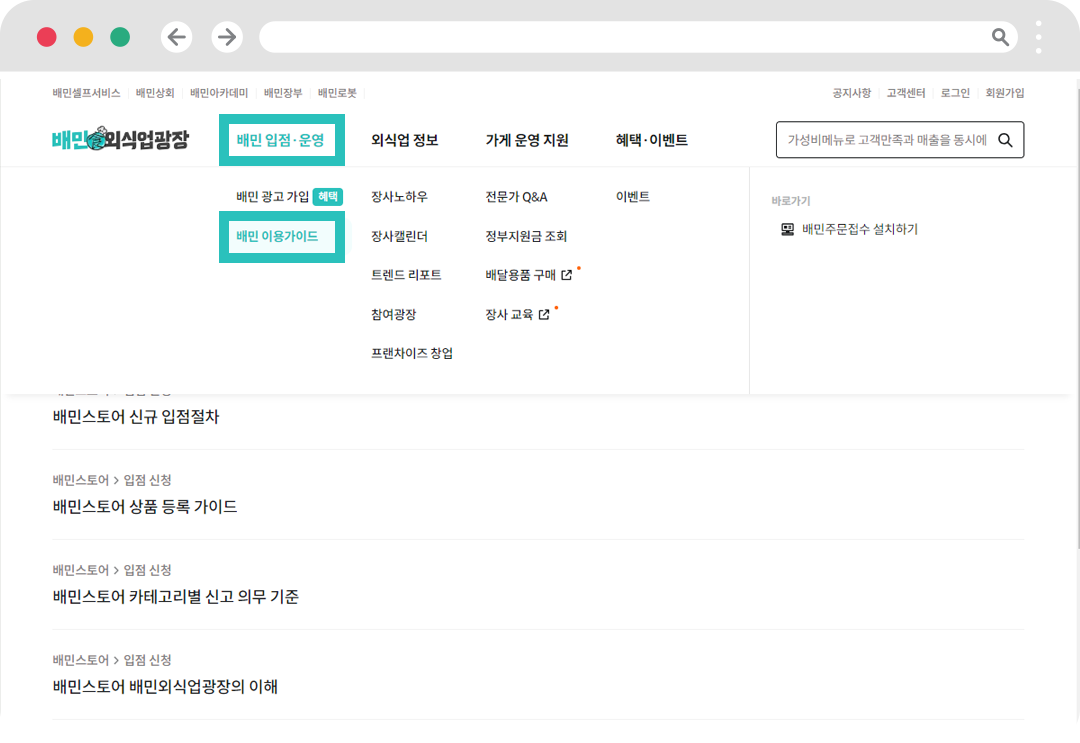This screenshot has width=1080, height=743.
Task: Open the 배민 입점·운영 menu
Action: pyautogui.click(x=281, y=140)
